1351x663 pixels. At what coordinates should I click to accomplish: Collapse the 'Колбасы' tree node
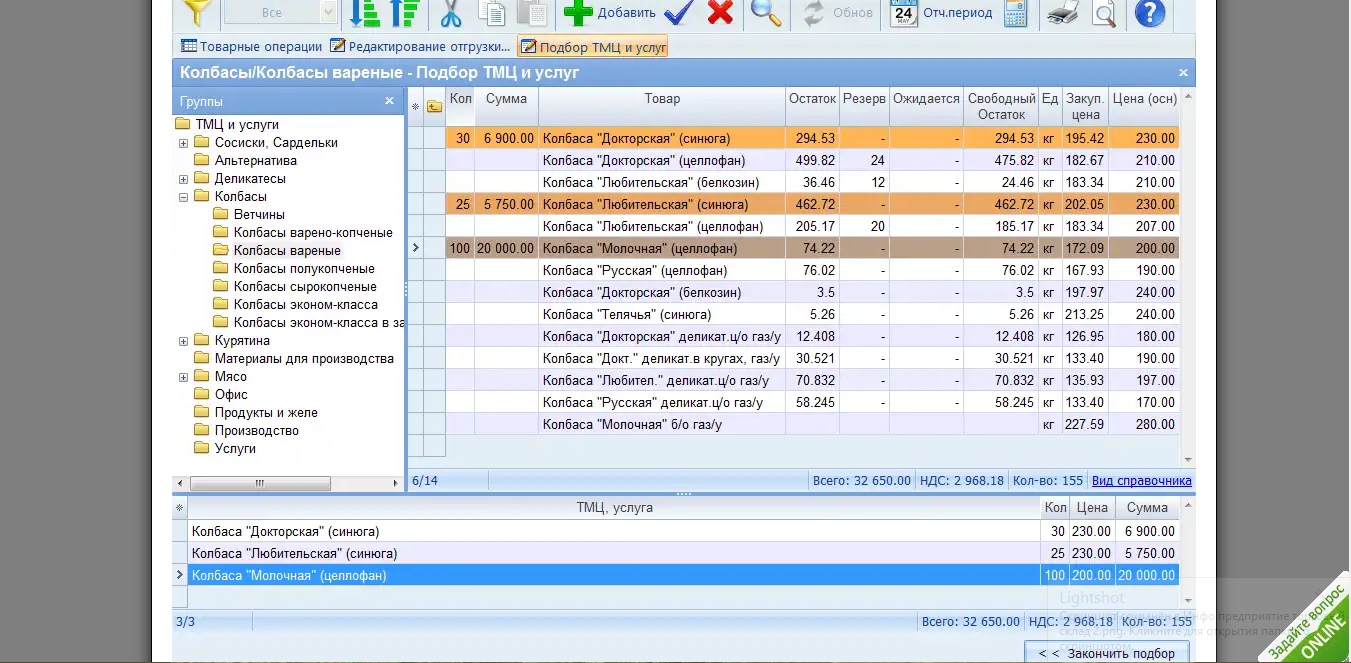pos(184,197)
